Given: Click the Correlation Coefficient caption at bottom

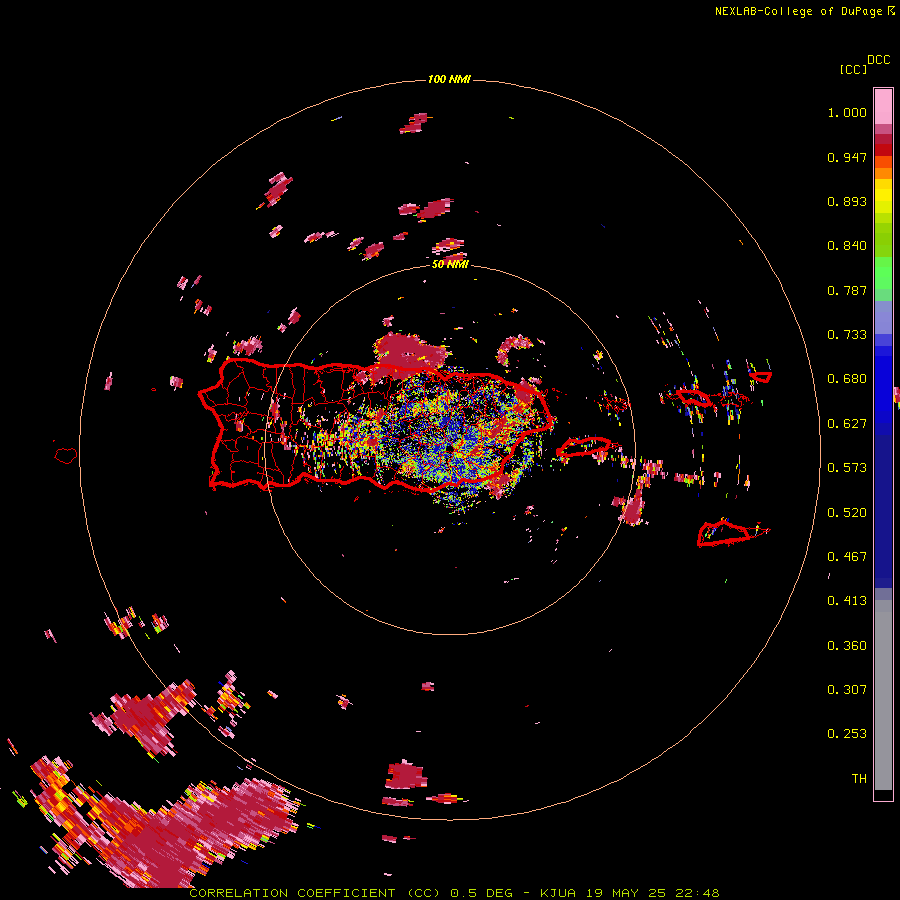Looking at the screenshot, I should pos(453,893).
